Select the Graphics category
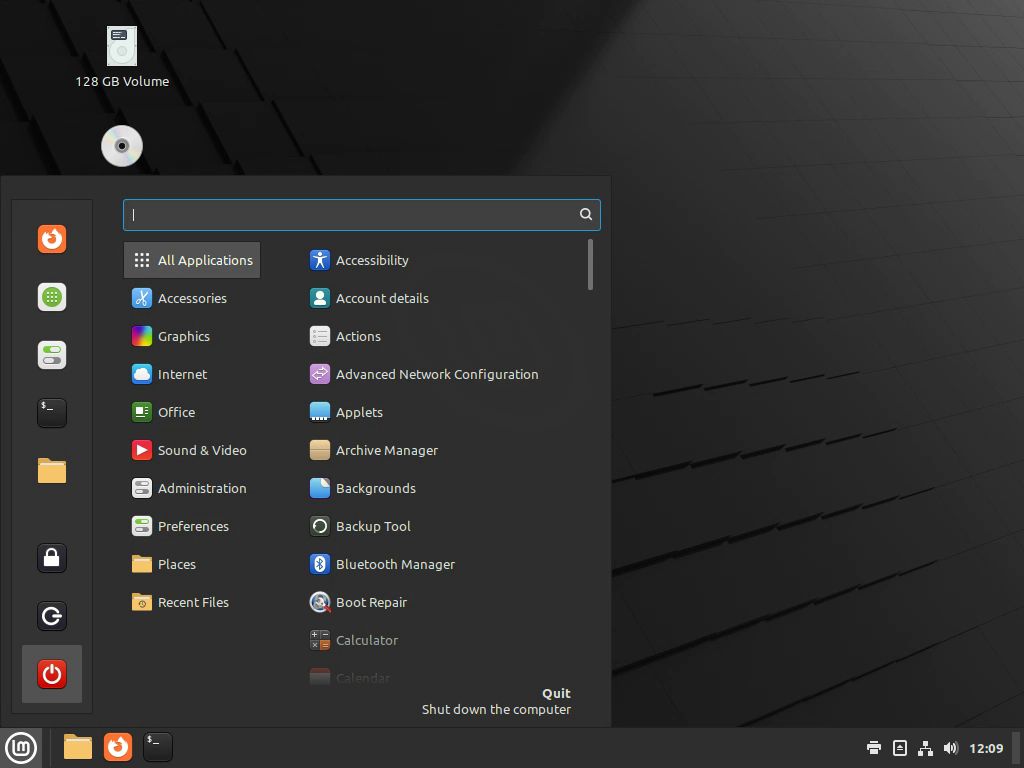 click(184, 336)
